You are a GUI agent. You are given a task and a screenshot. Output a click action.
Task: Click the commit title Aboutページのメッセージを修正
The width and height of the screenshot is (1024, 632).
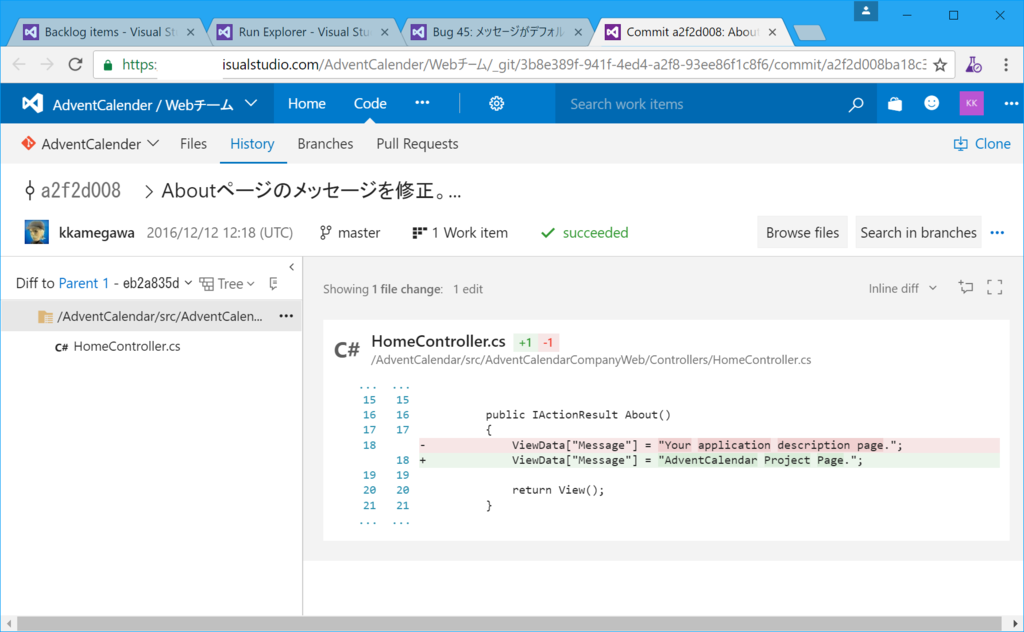(311, 191)
